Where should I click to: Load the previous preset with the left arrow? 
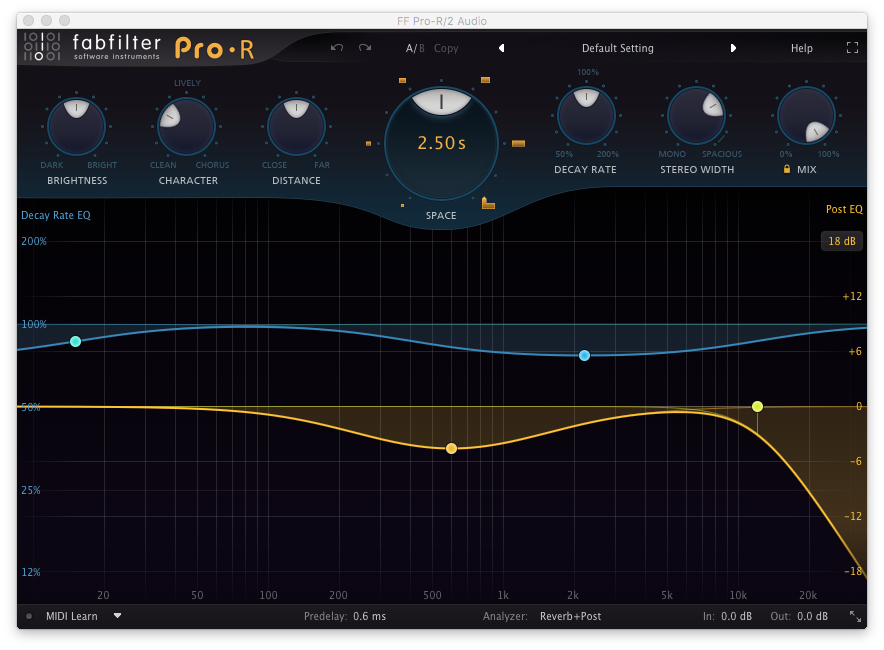501,47
